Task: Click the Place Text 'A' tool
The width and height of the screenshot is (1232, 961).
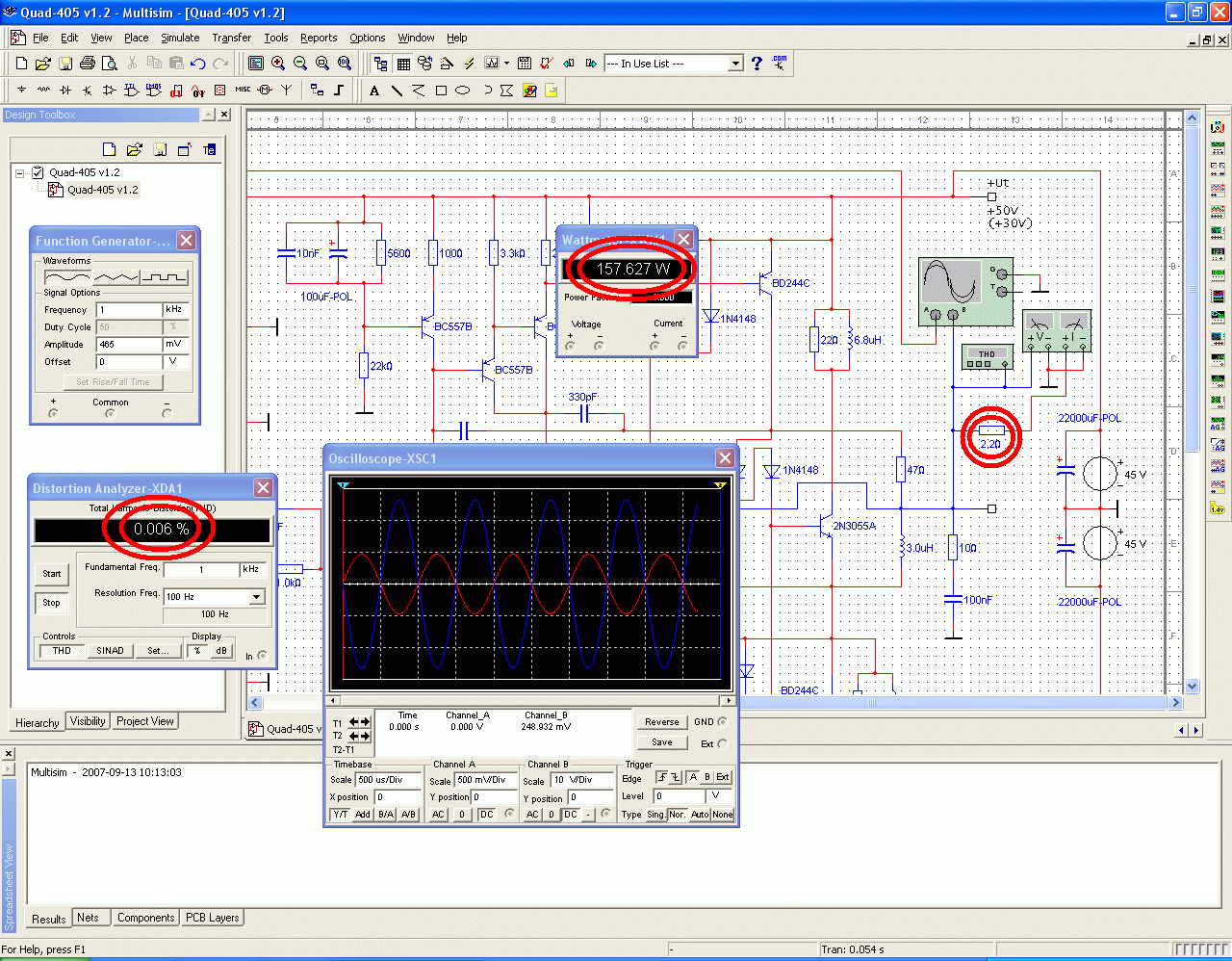Action: point(374,91)
